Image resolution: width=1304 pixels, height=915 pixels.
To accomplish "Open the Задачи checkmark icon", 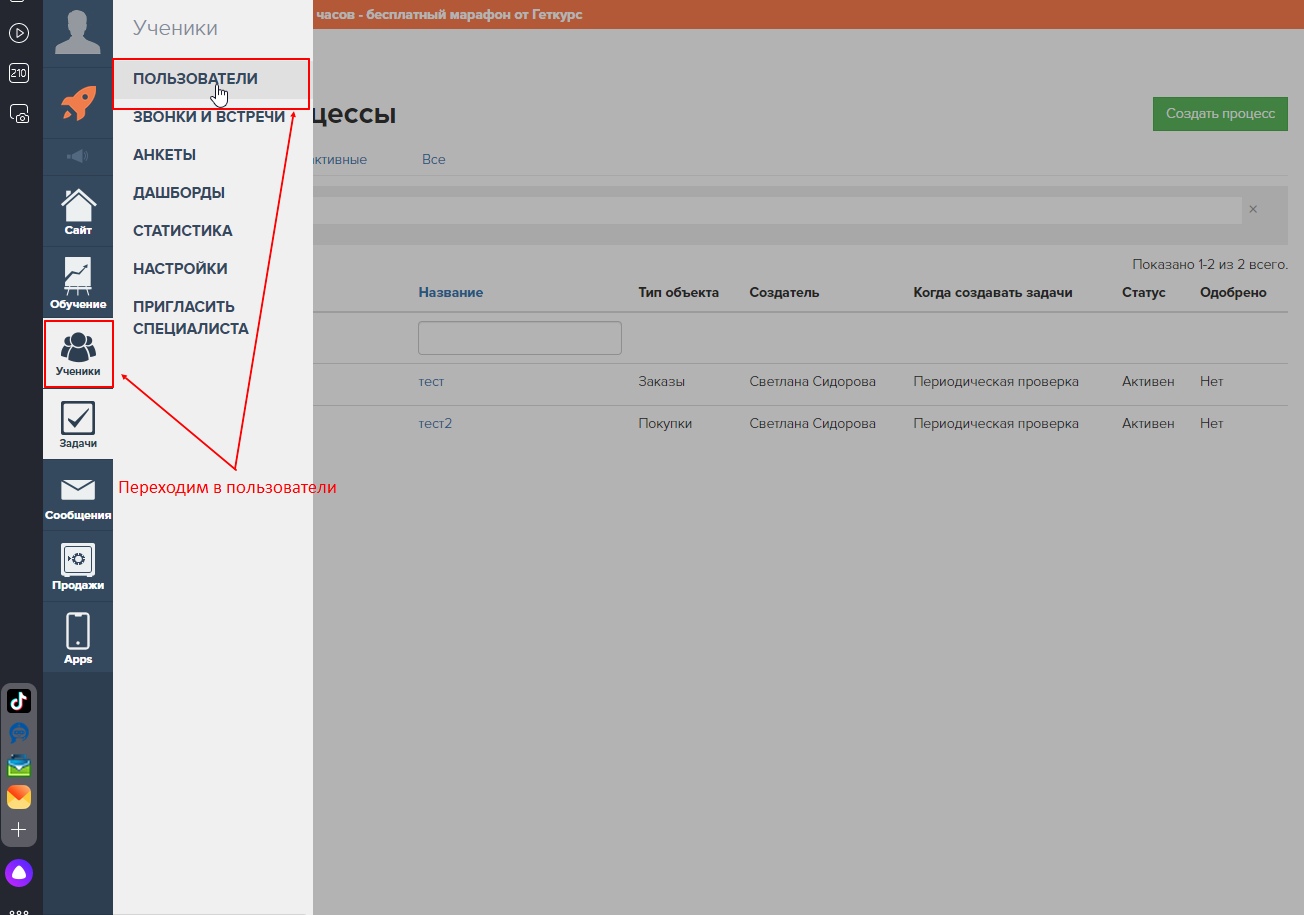I will (x=78, y=424).
